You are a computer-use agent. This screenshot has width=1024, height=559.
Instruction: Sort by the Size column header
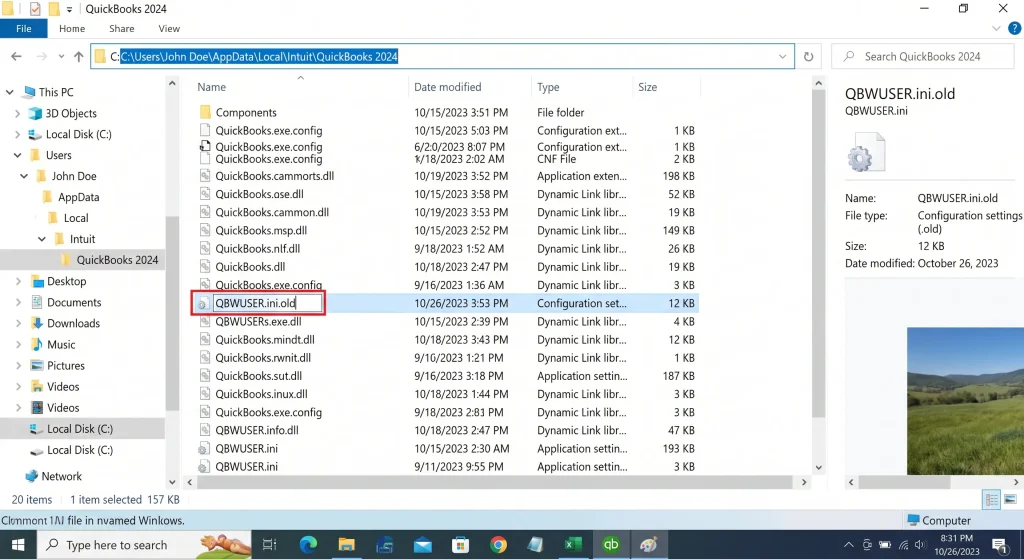coord(647,87)
